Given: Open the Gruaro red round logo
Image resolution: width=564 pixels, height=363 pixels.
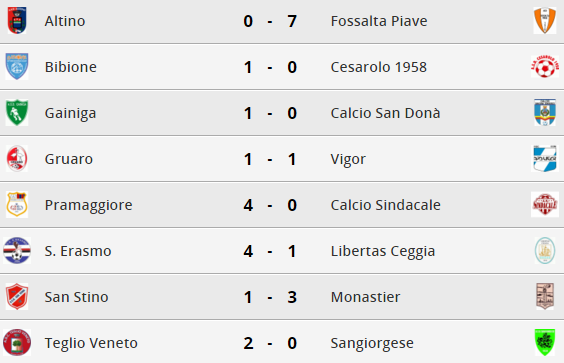Looking at the screenshot, I should point(17,159).
